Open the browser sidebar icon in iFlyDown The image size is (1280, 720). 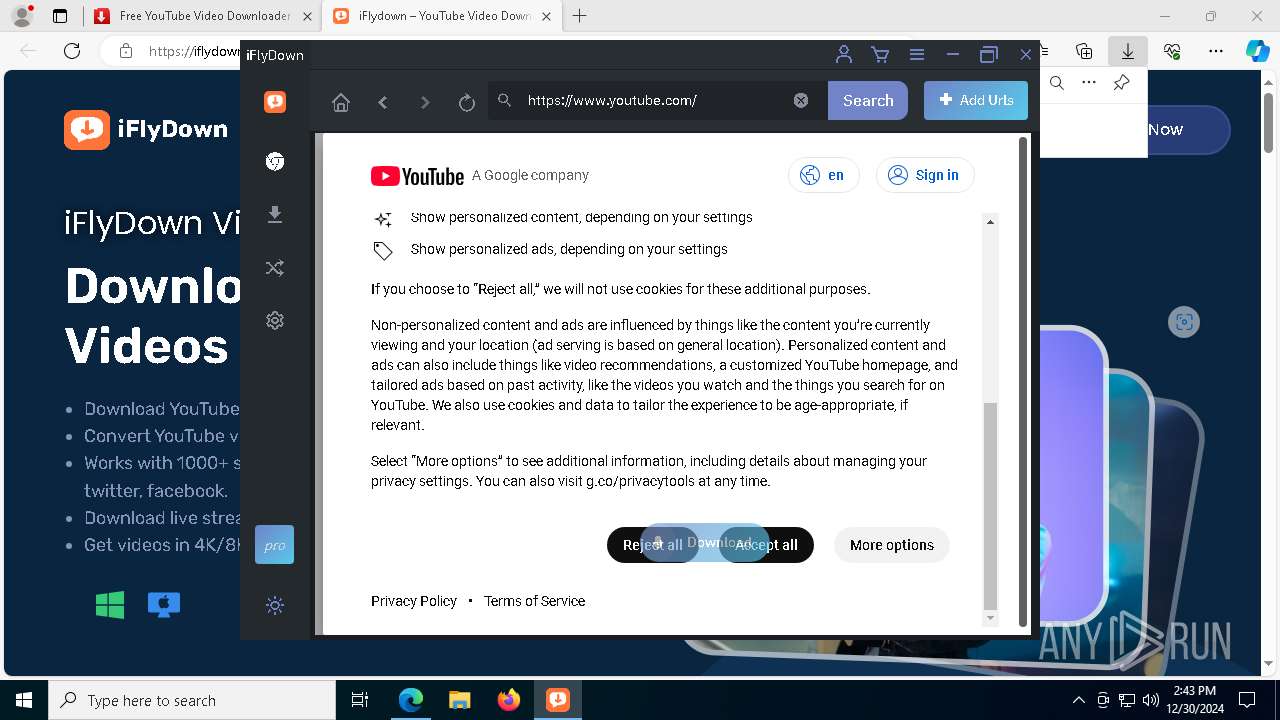(275, 161)
